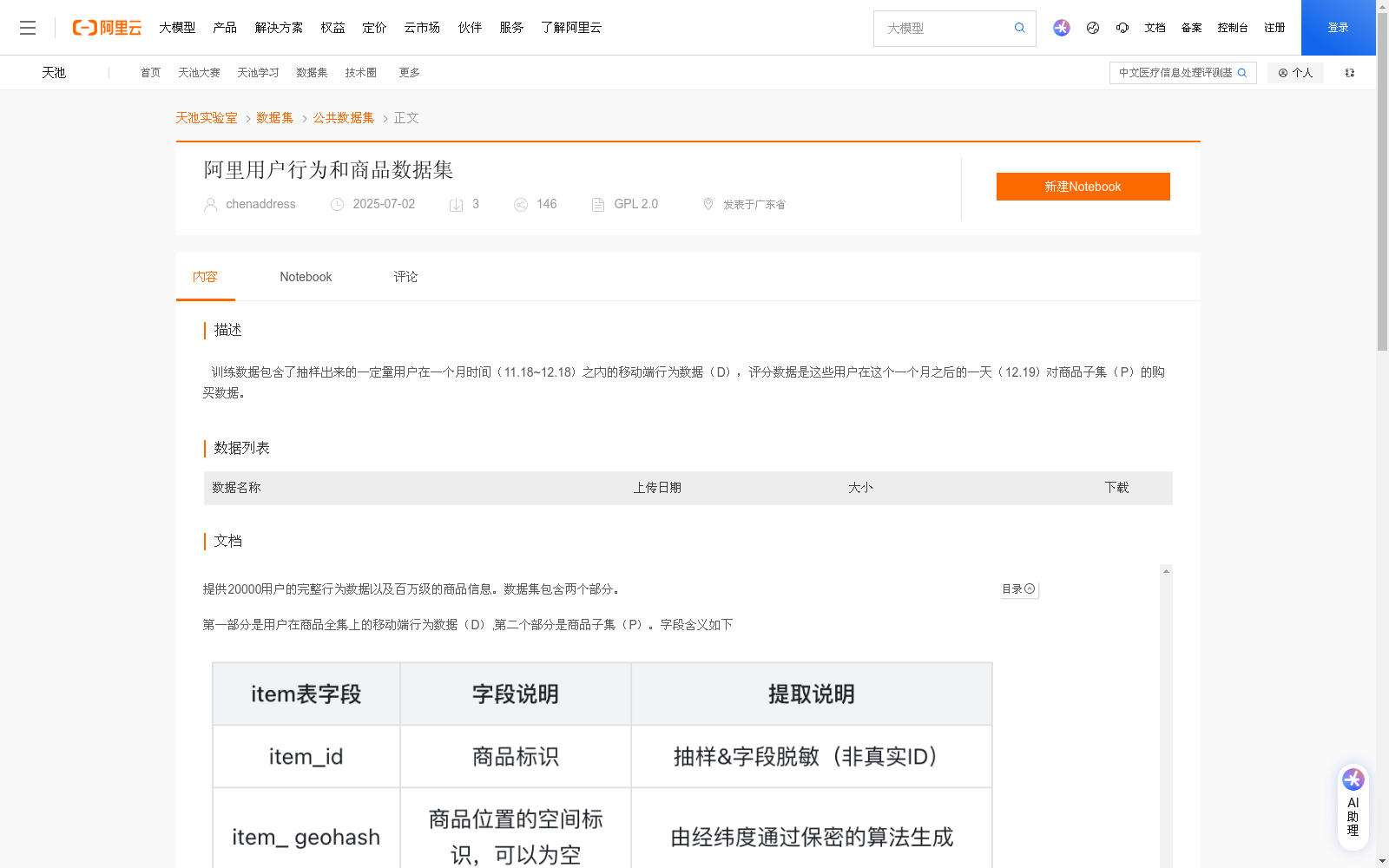Click the 天池 brand title
The image size is (1389, 868).
(x=54, y=73)
